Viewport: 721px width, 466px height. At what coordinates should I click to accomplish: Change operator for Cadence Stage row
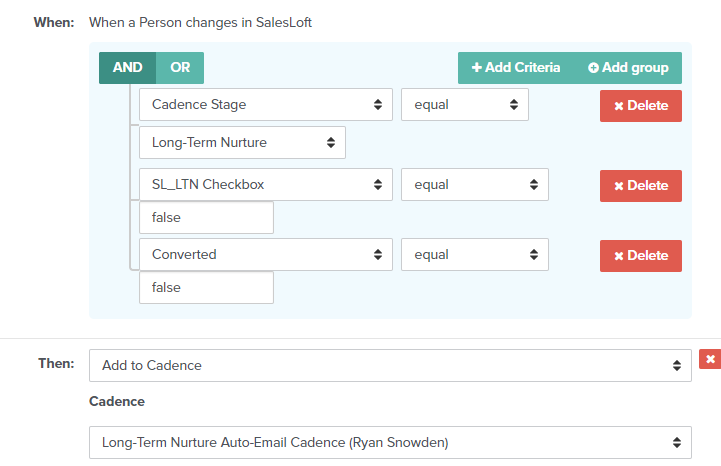click(464, 105)
